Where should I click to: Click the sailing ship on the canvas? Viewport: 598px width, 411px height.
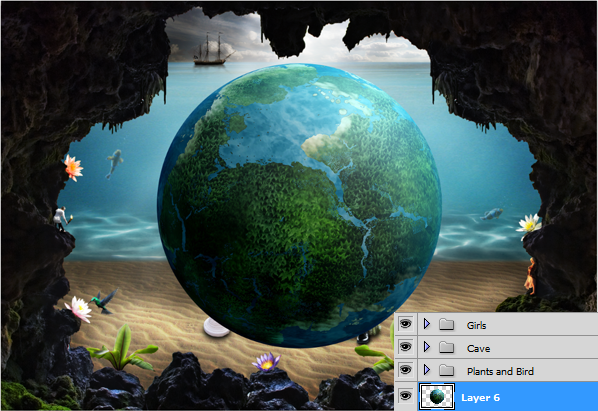(211, 50)
